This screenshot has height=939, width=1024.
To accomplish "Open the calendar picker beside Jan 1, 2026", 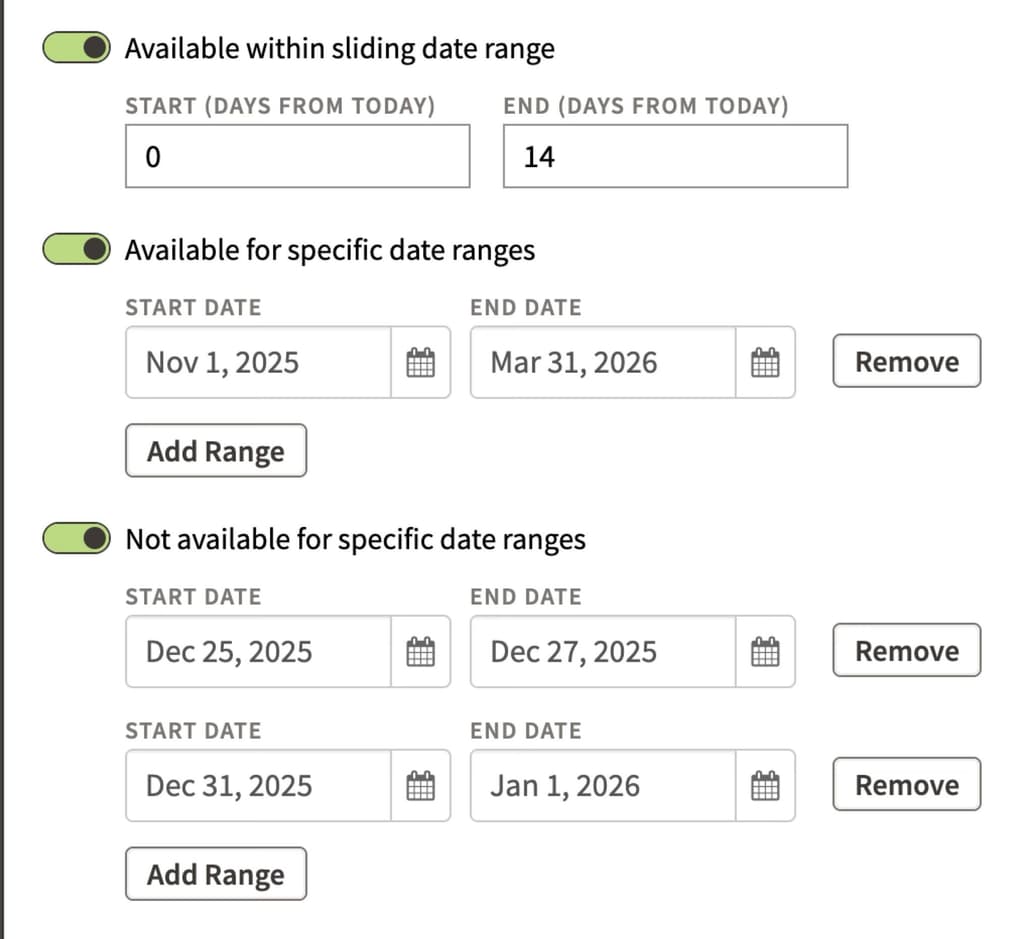I will (765, 786).
